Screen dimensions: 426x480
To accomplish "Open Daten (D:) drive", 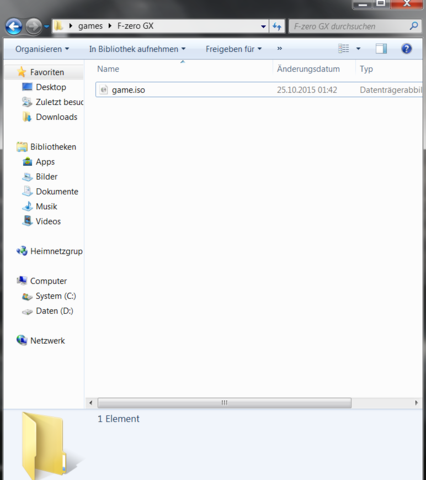I will 54,311.
